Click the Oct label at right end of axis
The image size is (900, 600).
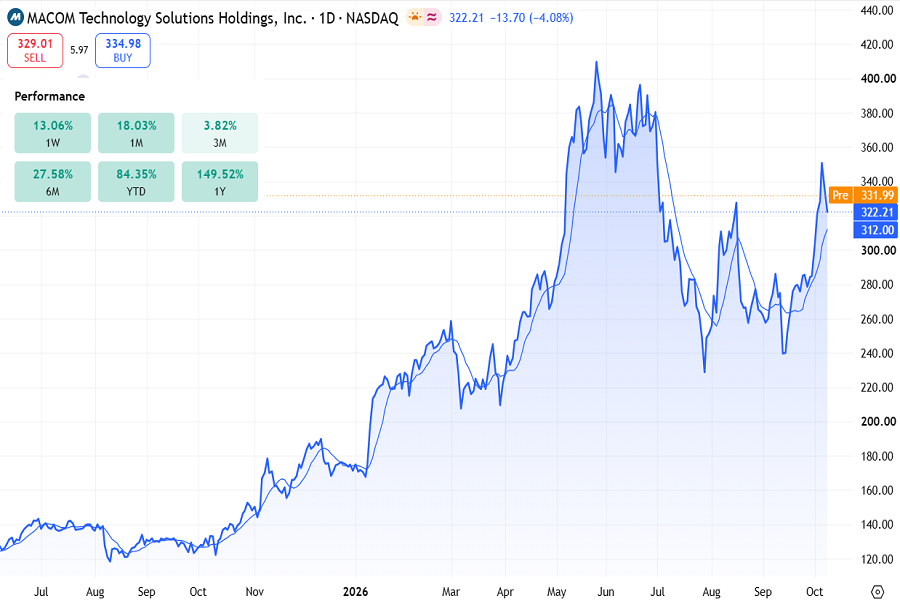tap(814, 591)
